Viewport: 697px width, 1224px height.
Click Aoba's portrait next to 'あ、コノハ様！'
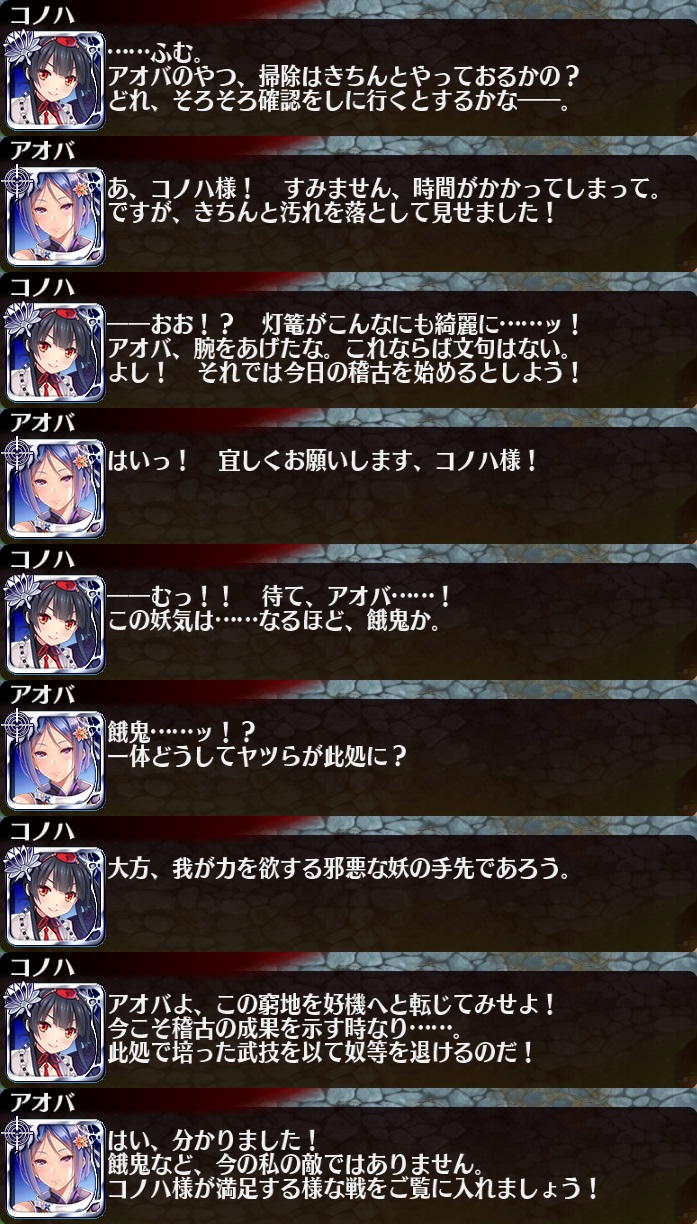coord(55,215)
